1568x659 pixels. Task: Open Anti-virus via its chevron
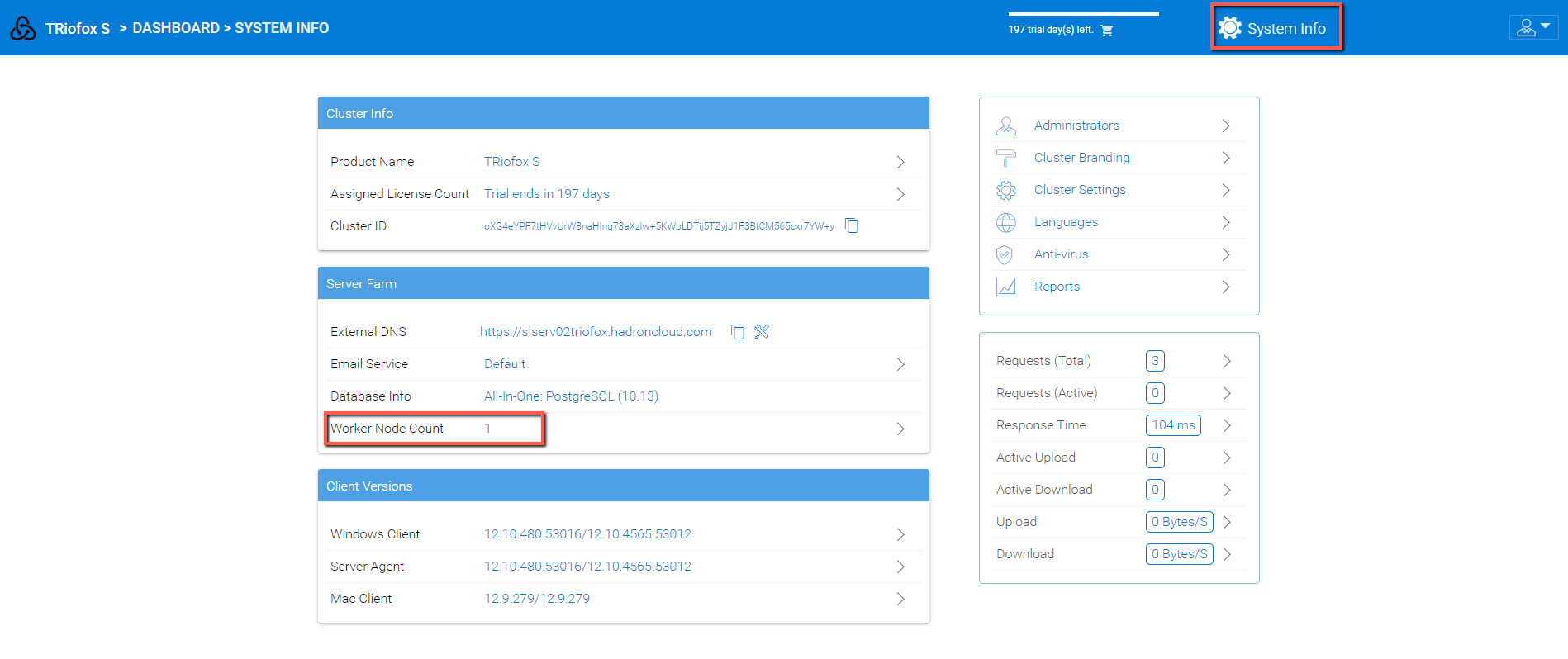click(x=1226, y=254)
